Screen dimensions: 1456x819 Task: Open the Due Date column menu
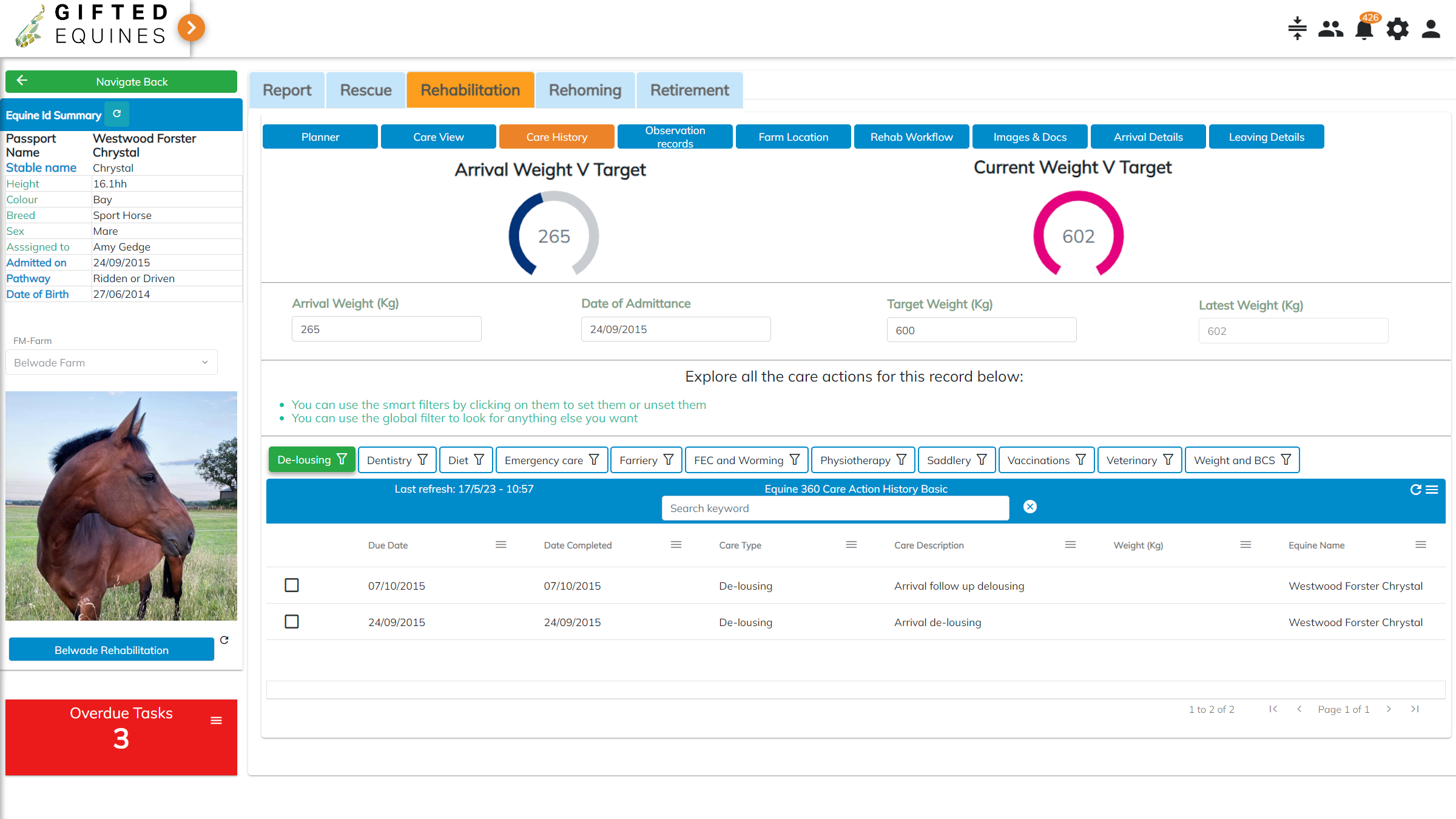coord(501,545)
